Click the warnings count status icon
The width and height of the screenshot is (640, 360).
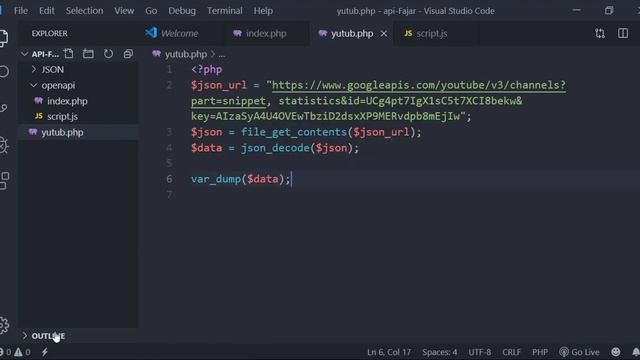(x=22, y=352)
